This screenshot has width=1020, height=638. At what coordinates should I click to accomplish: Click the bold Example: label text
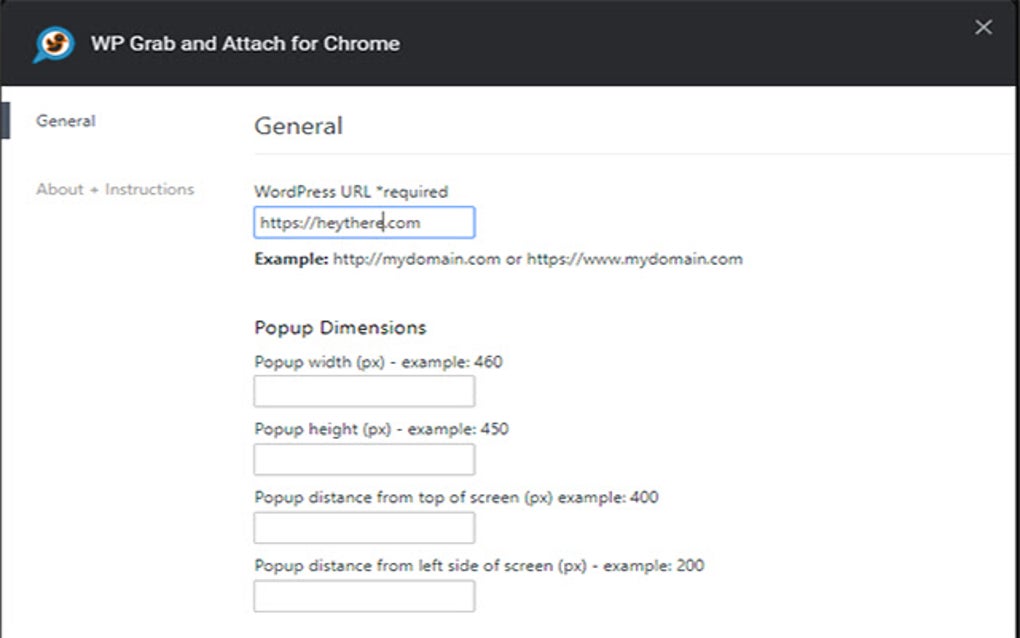pos(291,259)
